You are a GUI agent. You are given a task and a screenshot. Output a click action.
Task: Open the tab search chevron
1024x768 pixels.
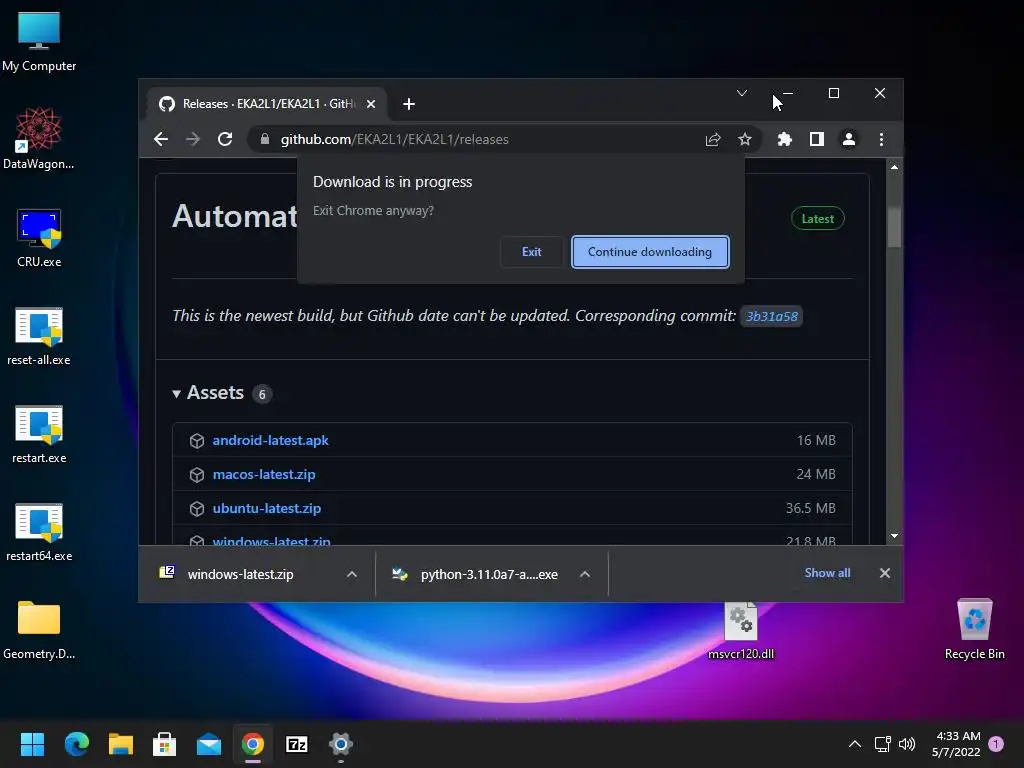coord(742,93)
